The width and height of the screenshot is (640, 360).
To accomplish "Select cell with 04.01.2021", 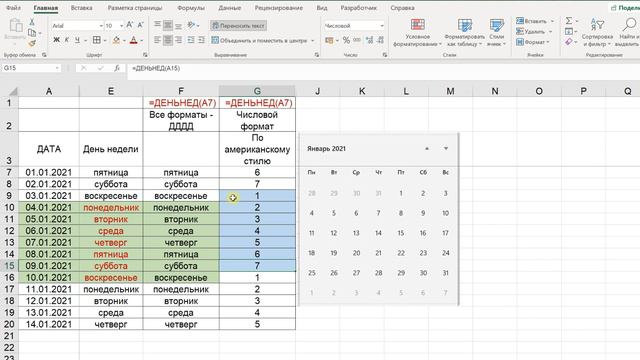I will pyautogui.click(x=49, y=207).
